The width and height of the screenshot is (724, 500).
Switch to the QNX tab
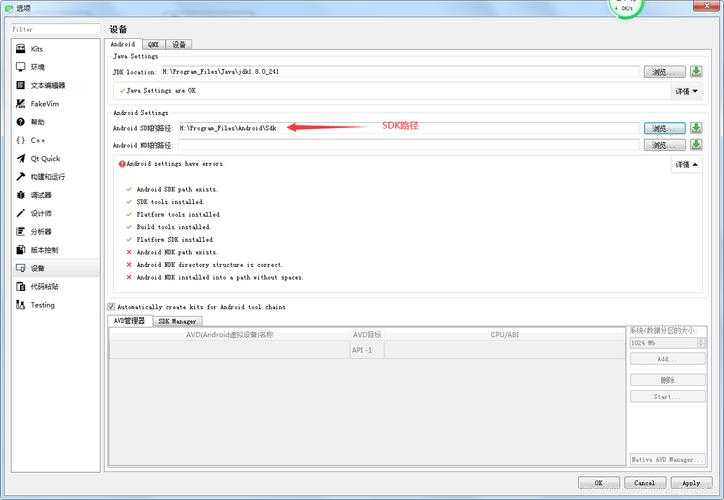pos(154,44)
